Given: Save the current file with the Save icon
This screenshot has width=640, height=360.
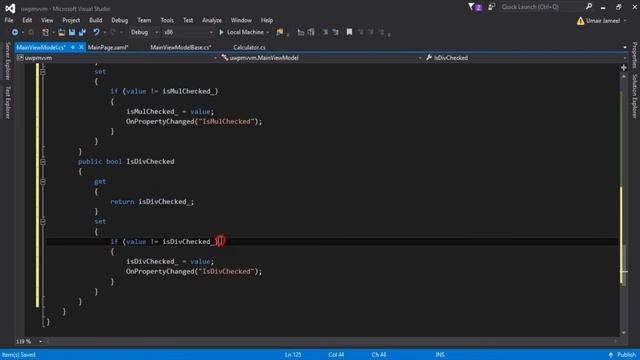Looking at the screenshot, I should click(x=72, y=32).
